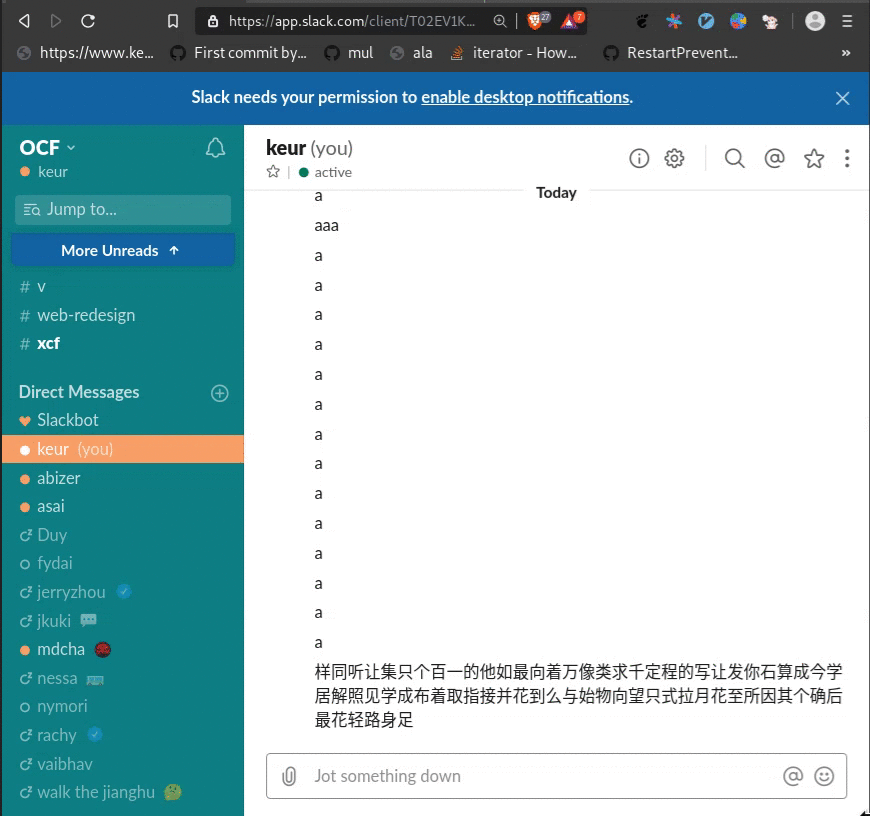Open the nessa direct message
This screenshot has height=816, width=870.
[123, 678]
